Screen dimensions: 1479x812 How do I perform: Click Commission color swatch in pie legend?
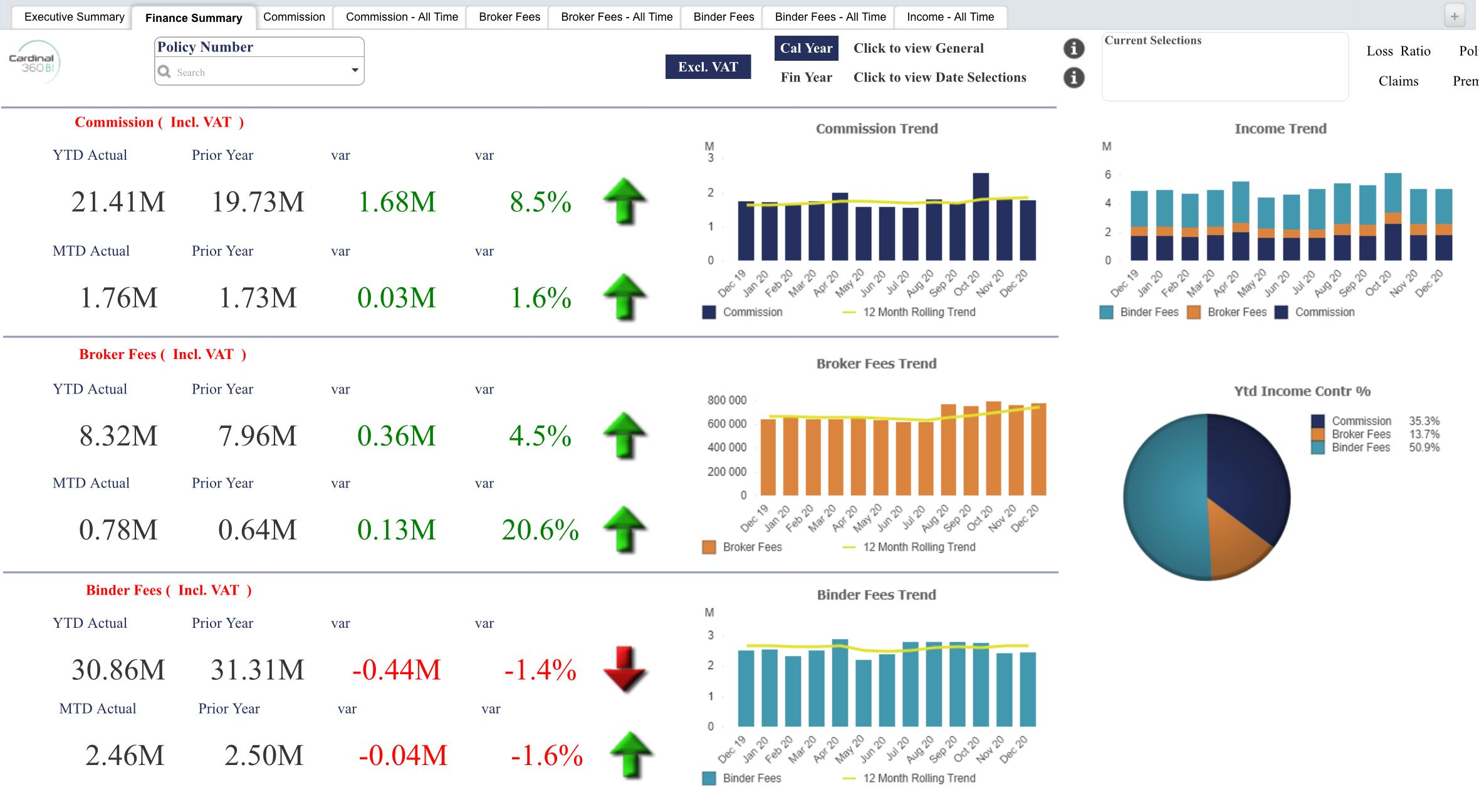1318,421
